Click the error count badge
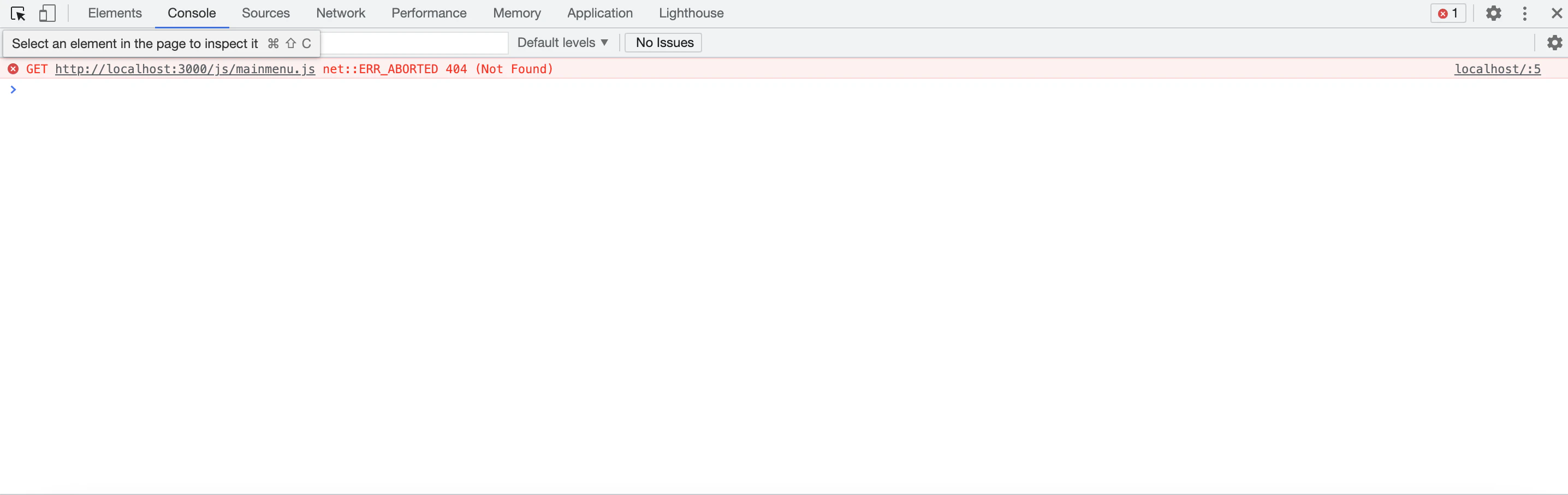 tap(1447, 13)
